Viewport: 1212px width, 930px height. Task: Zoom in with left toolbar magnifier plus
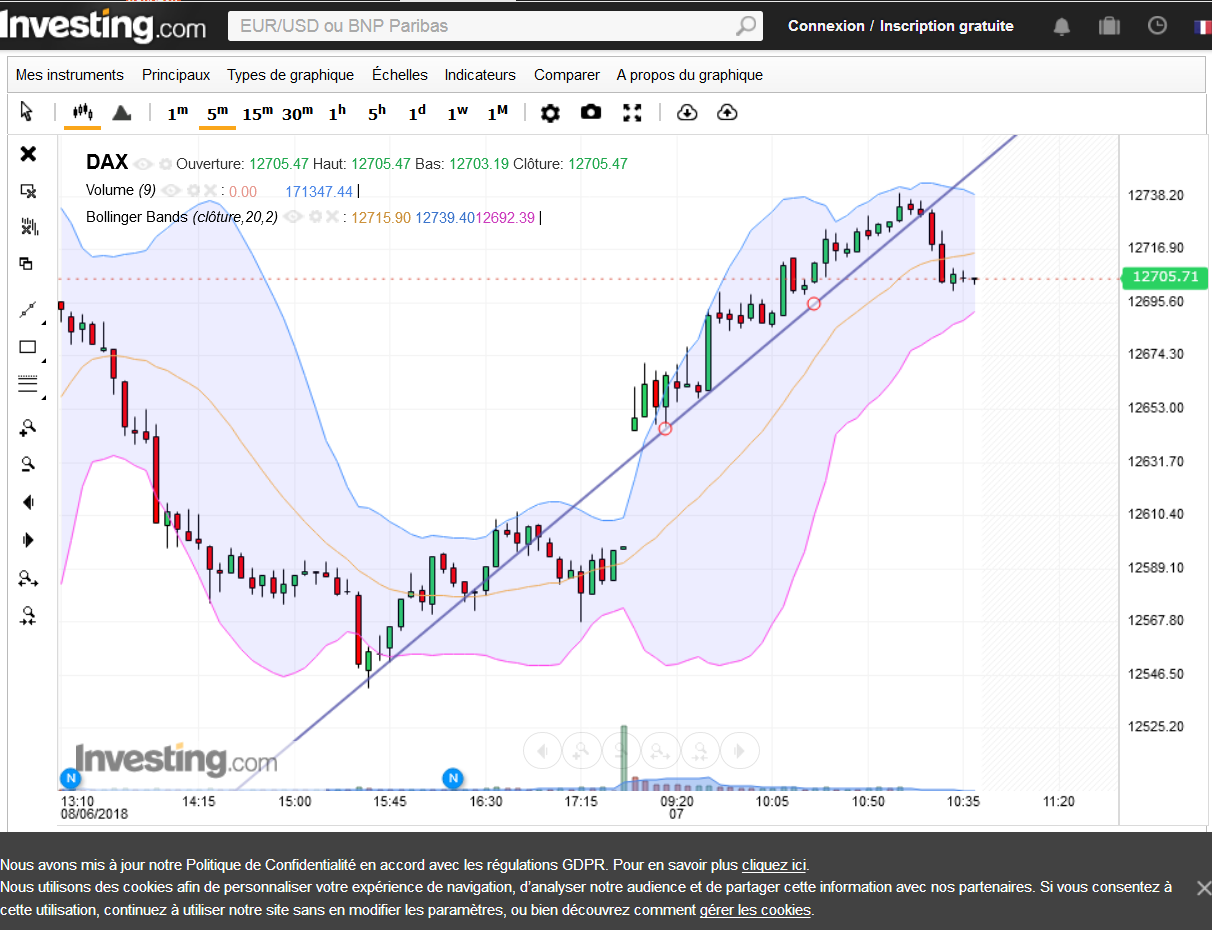pos(28,427)
